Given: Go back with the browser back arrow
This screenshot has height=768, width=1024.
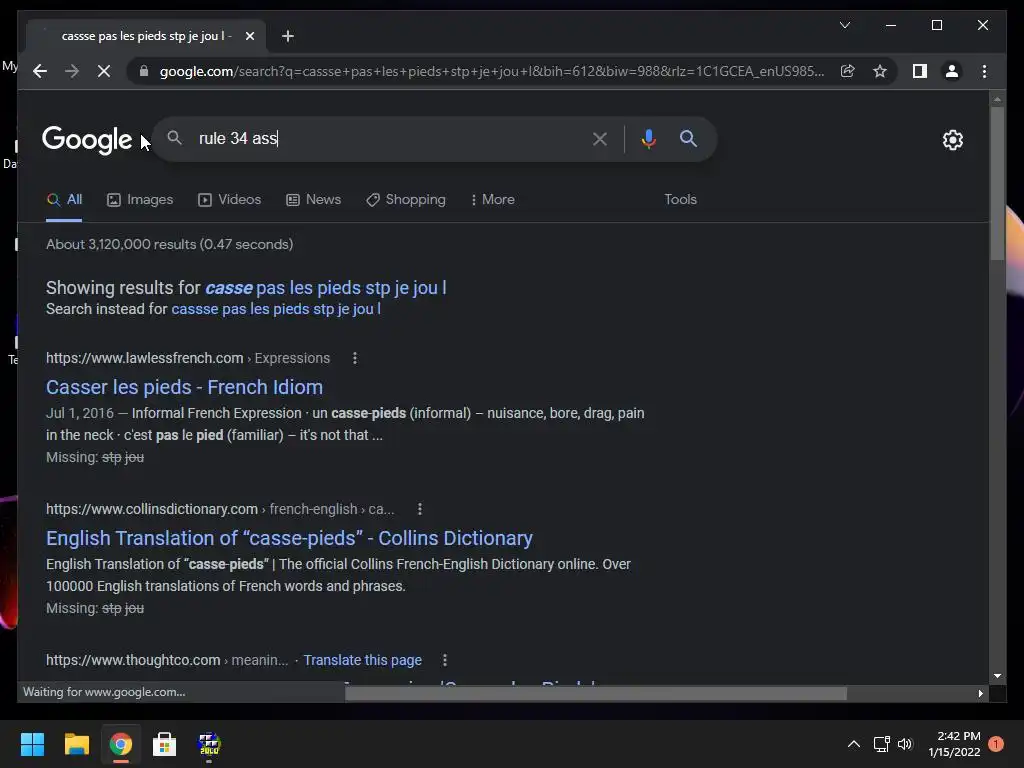Looking at the screenshot, I should [40, 71].
